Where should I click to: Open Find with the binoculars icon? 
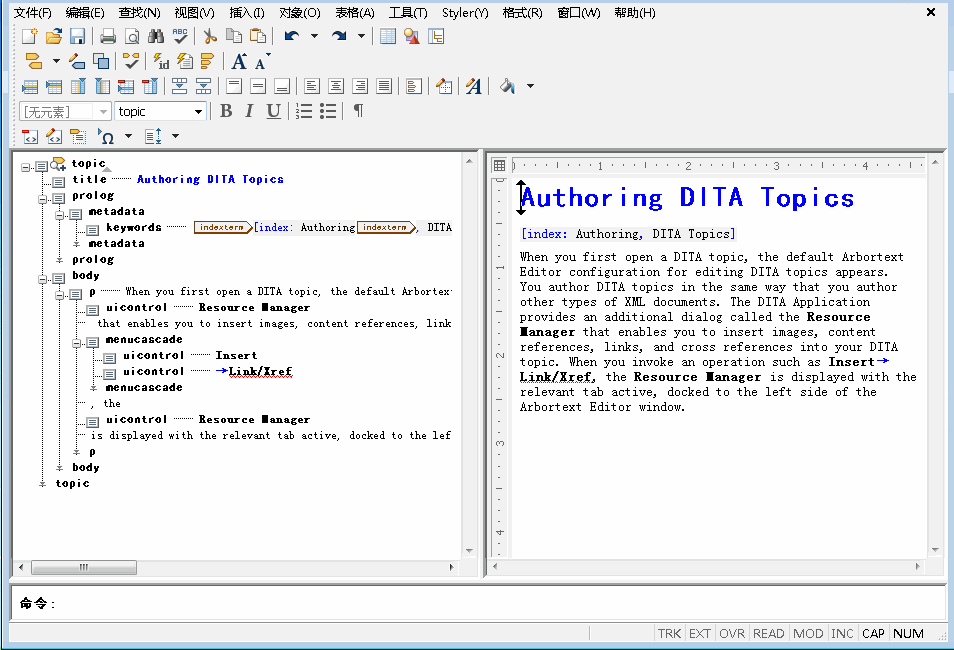[x=156, y=37]
